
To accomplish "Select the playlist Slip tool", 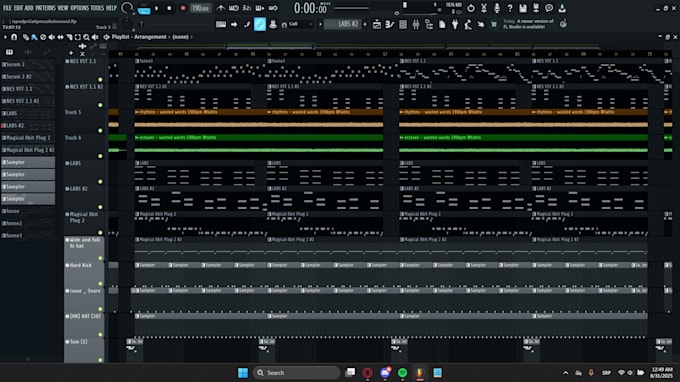I will tap(60, 37).
